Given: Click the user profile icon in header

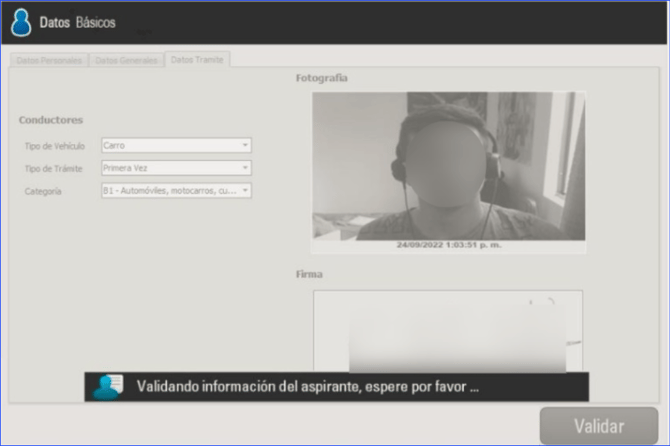Looking at the screenshot, I should 21,22.
